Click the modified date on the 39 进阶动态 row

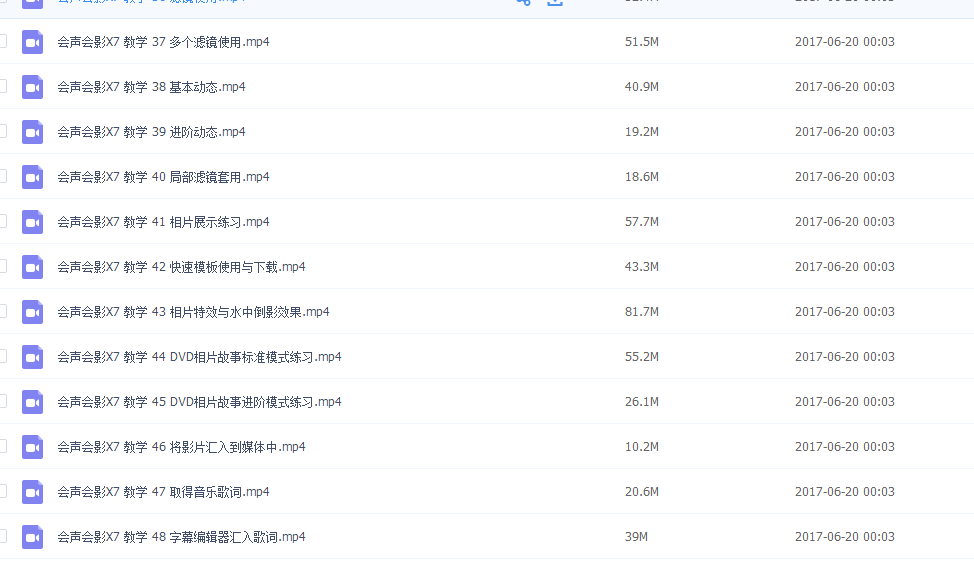click(845, 132)
